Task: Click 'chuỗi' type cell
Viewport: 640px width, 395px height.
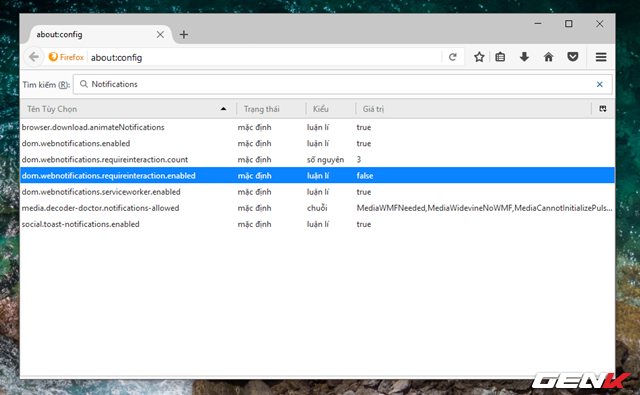Action: pos(317,208)
